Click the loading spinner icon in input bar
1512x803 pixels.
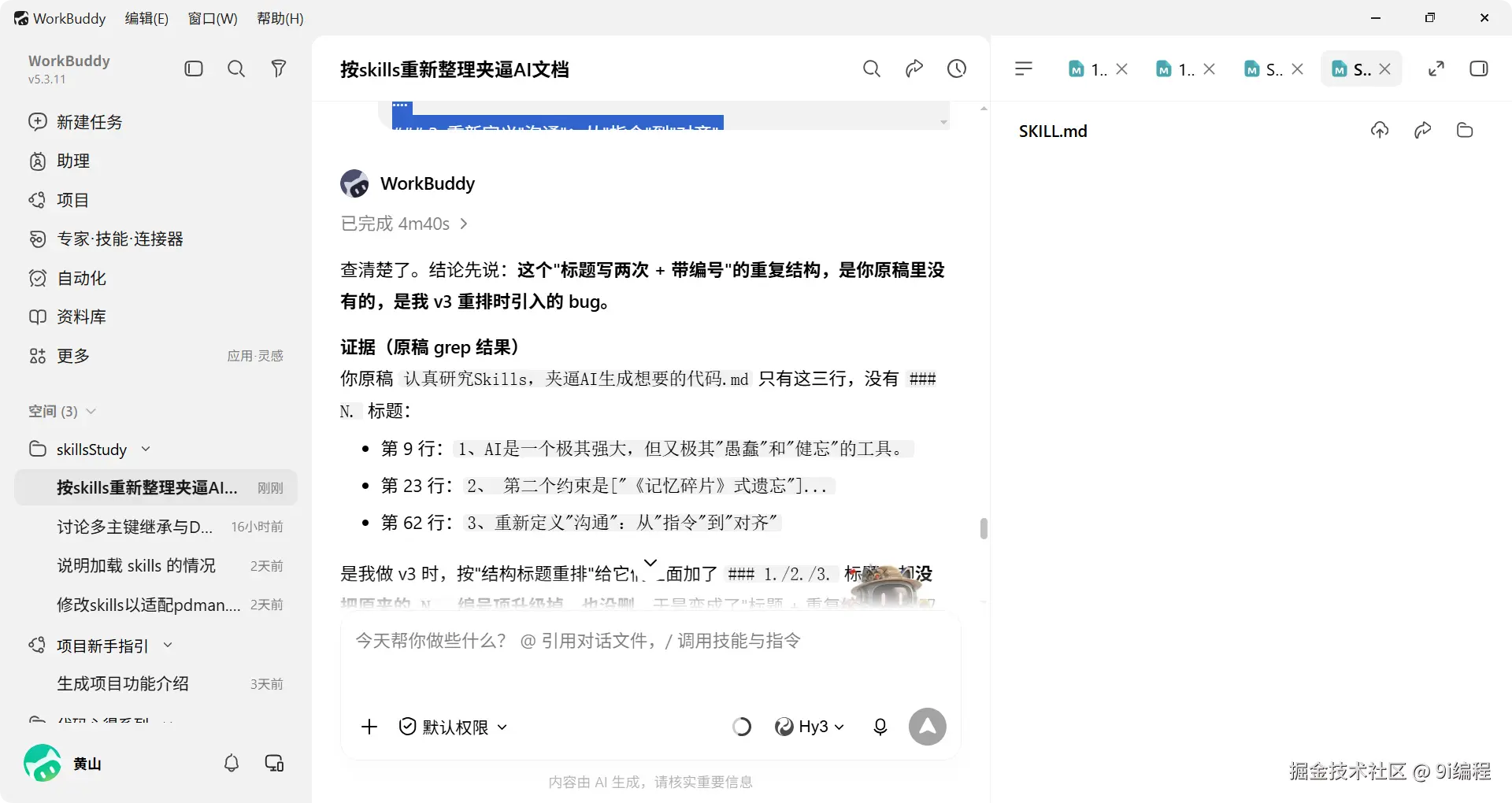[742, 727]
